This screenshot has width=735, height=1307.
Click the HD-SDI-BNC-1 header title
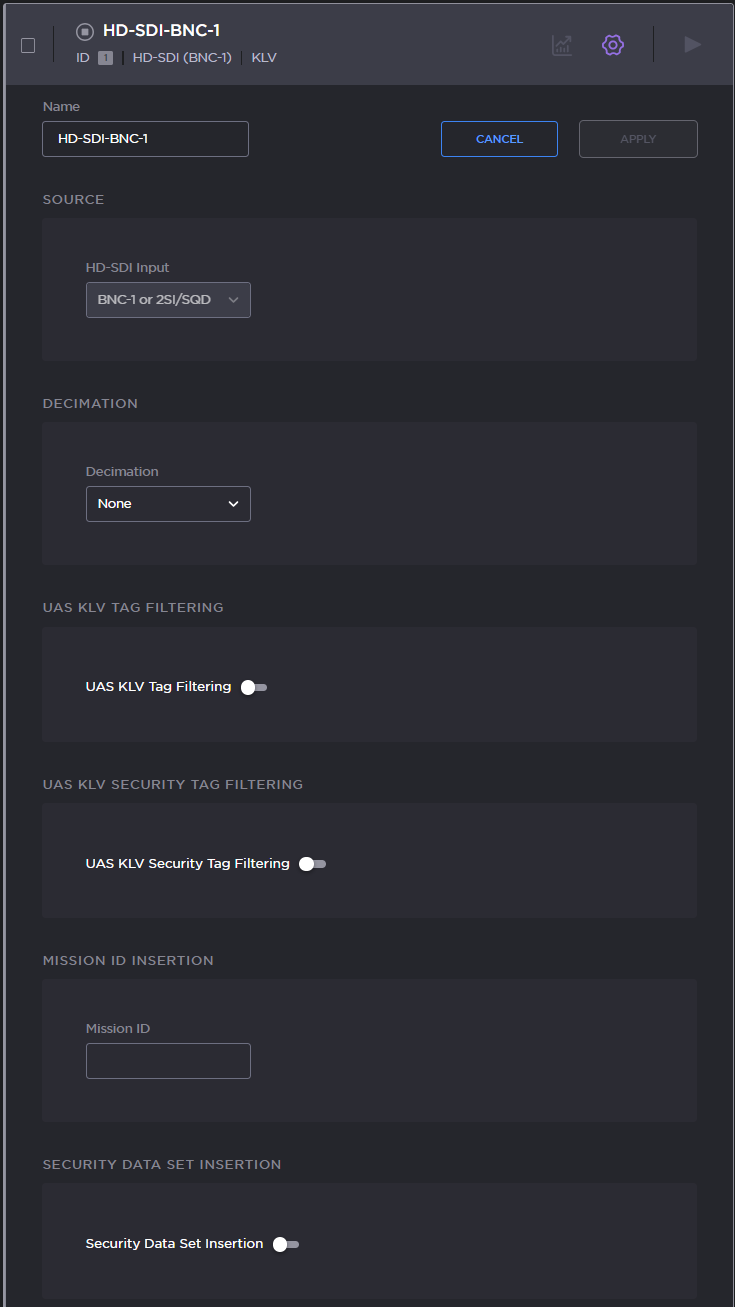click(x=161, y=31)
